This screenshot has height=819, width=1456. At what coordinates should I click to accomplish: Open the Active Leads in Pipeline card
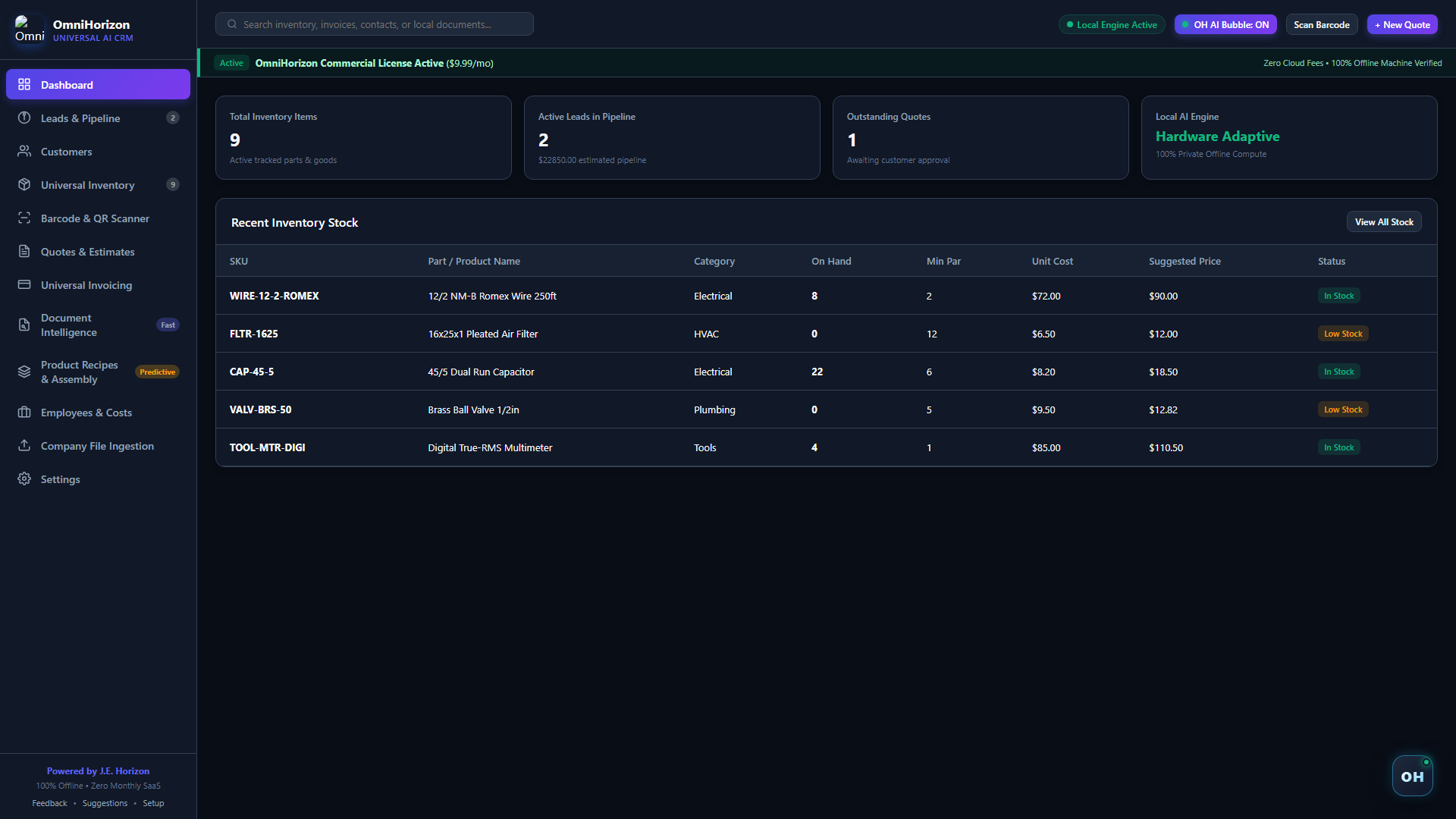click(672, 137)
